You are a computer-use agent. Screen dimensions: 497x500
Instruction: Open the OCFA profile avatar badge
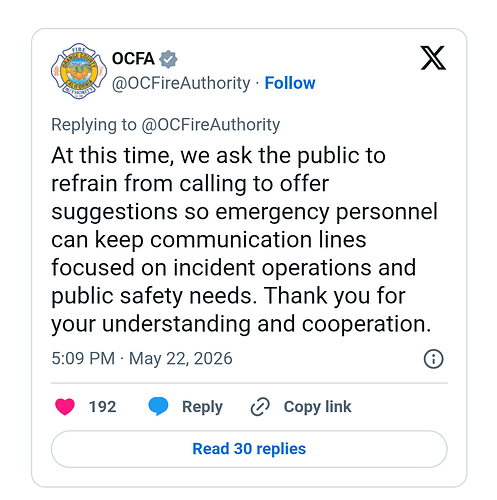click(x=79, y=71)
